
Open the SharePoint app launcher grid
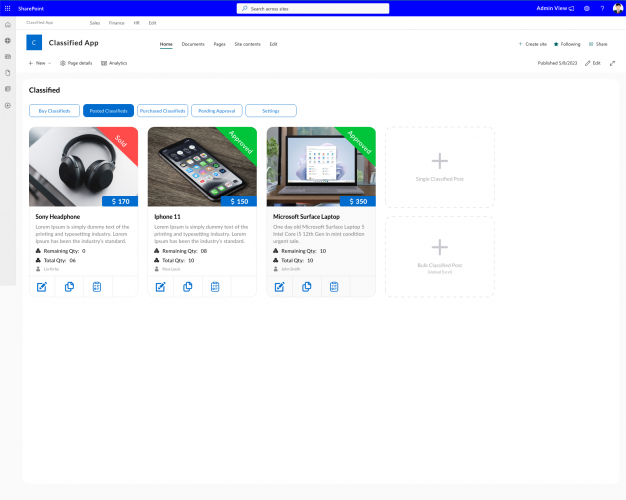pos(8,8)
